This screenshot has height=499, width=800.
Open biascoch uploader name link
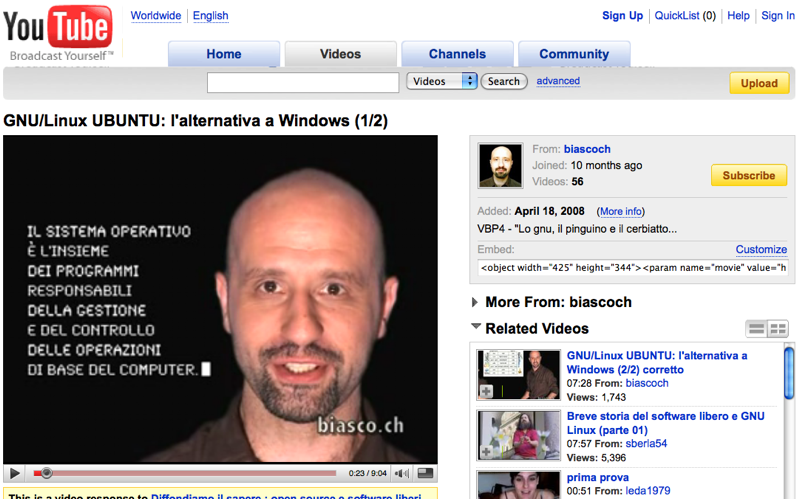(587, 149)
